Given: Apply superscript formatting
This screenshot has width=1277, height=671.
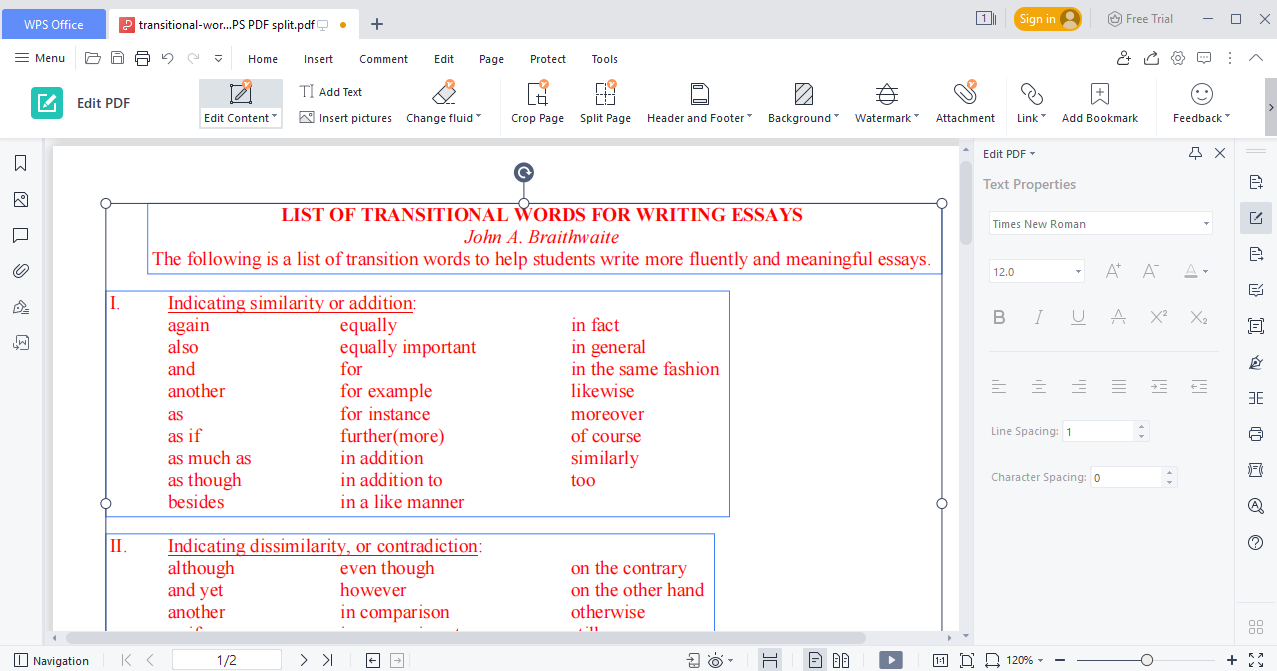Looking at the screenshot, I should point(1159,317).
